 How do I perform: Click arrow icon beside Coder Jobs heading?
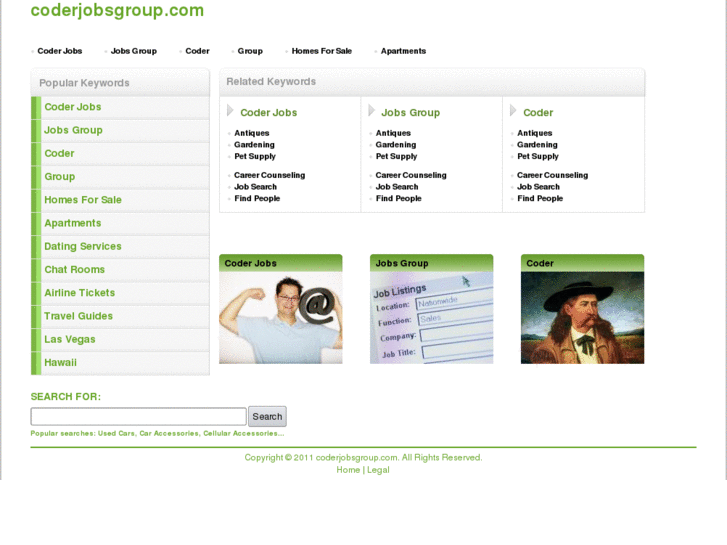point(230,110)
